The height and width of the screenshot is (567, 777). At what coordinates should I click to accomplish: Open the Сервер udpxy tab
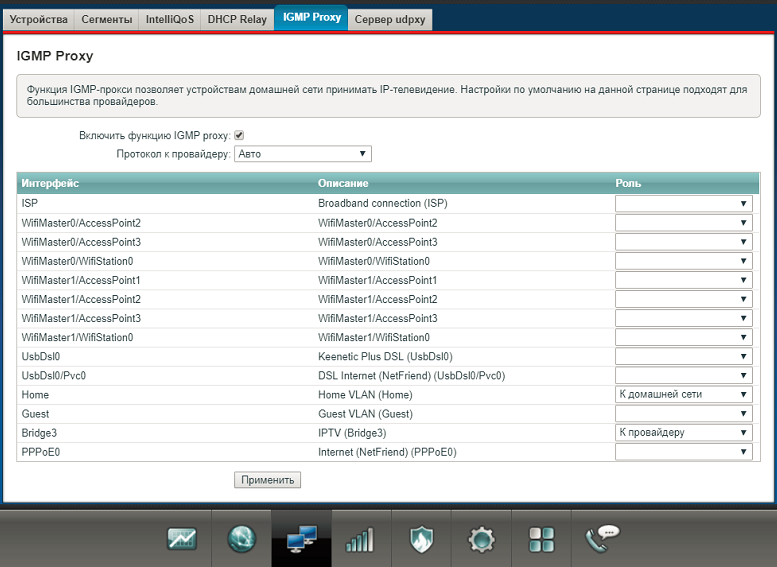point(390,19)
